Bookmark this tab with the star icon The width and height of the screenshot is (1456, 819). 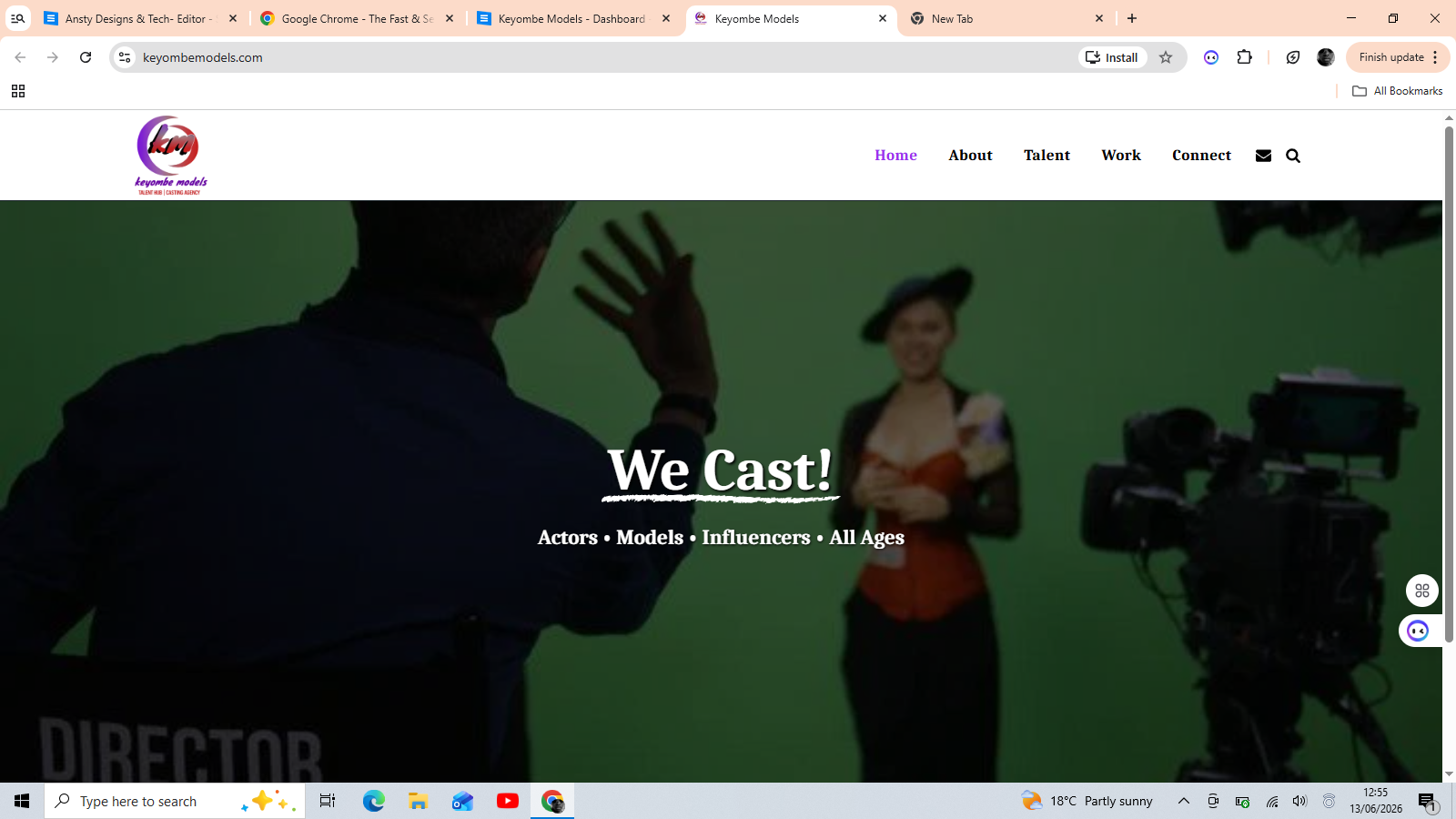point(1166,57)
